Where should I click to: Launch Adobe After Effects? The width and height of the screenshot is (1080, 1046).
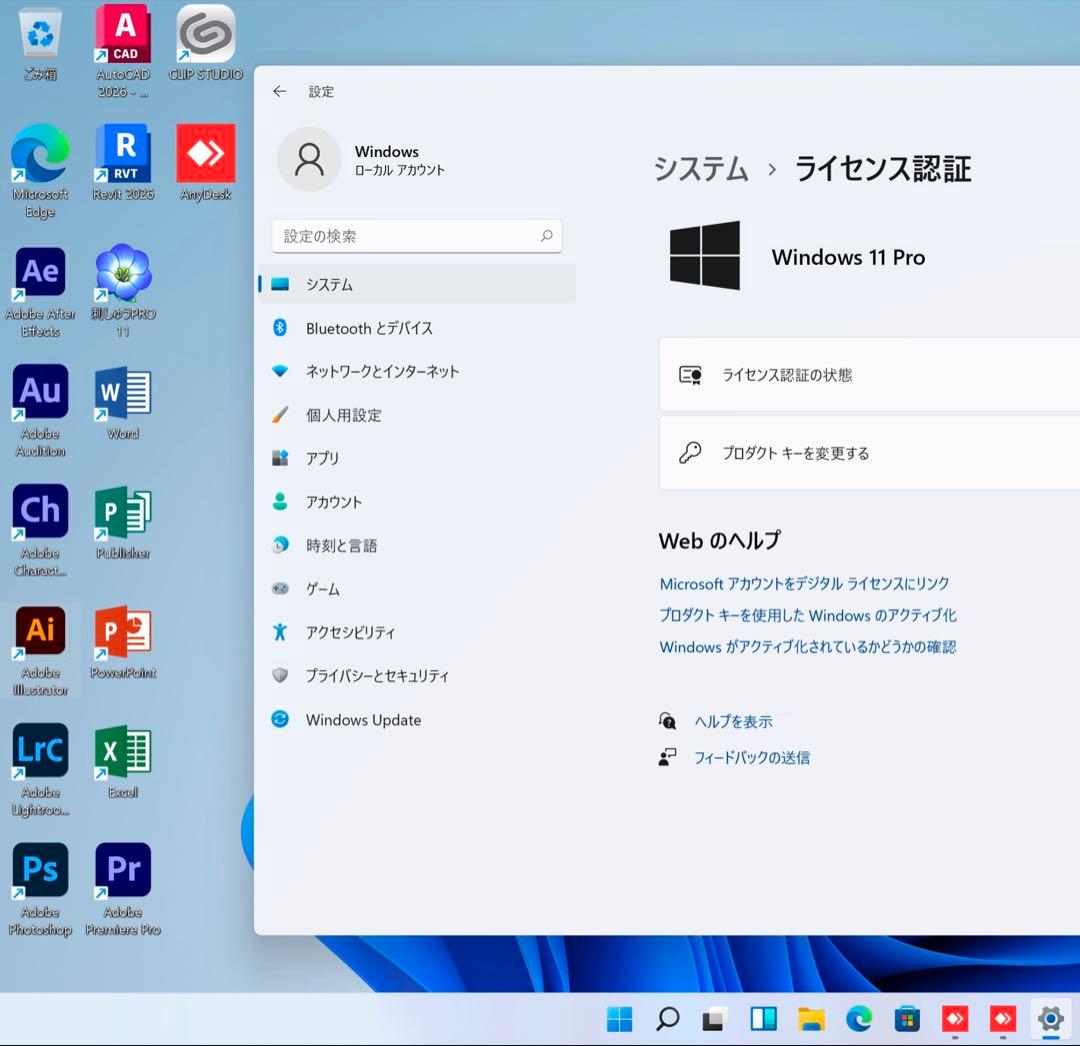(x=39, y=272)
